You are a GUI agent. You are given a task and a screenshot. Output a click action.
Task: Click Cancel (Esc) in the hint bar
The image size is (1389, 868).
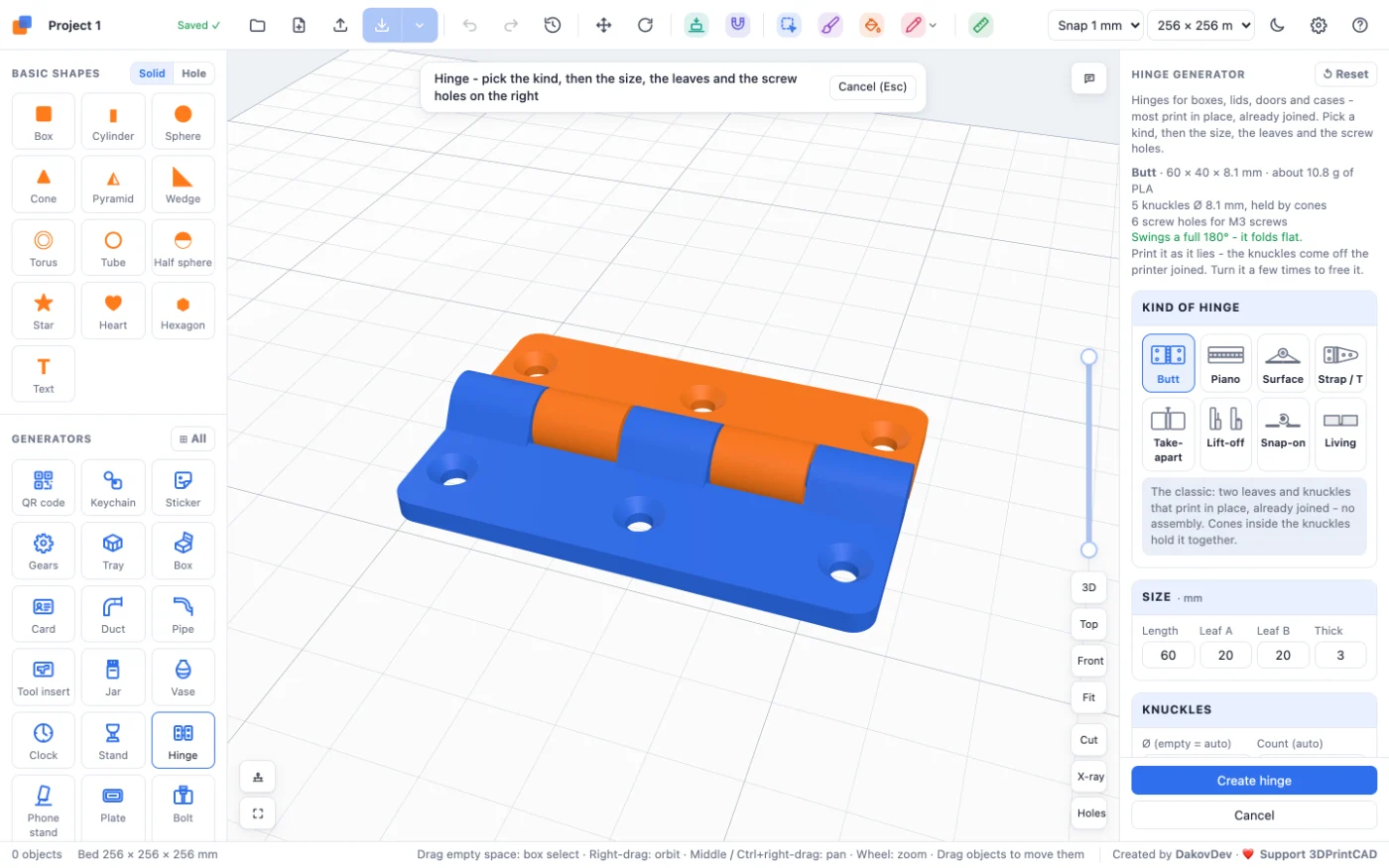(x=872, y=87)
